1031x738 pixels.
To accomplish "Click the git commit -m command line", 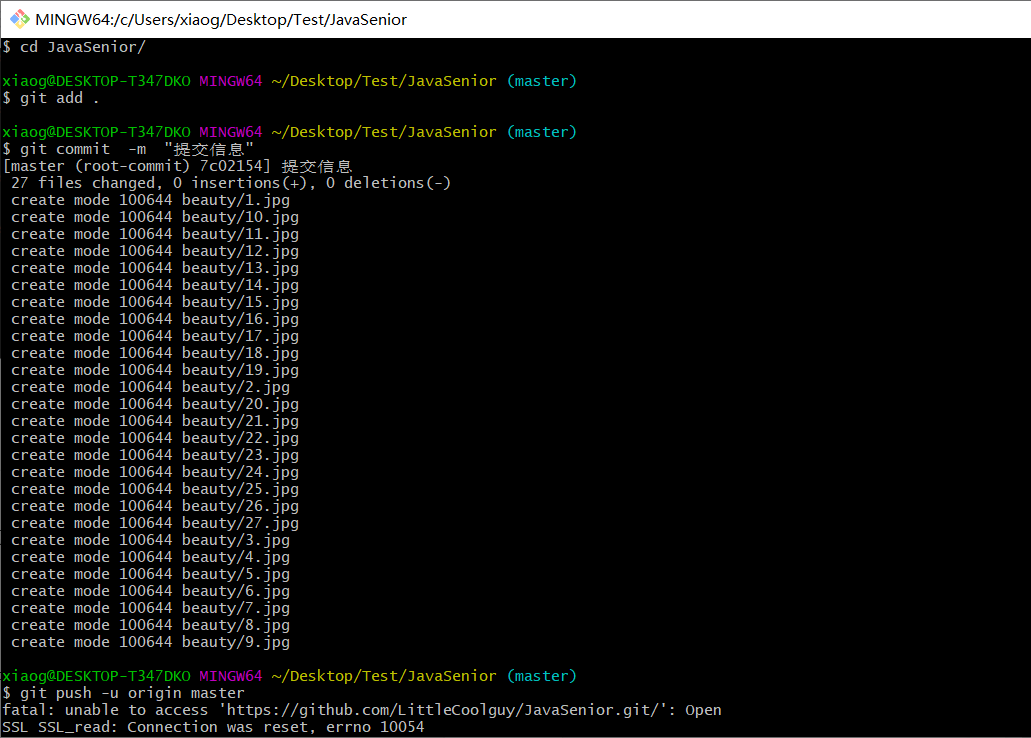I will [x=128, y=149].
